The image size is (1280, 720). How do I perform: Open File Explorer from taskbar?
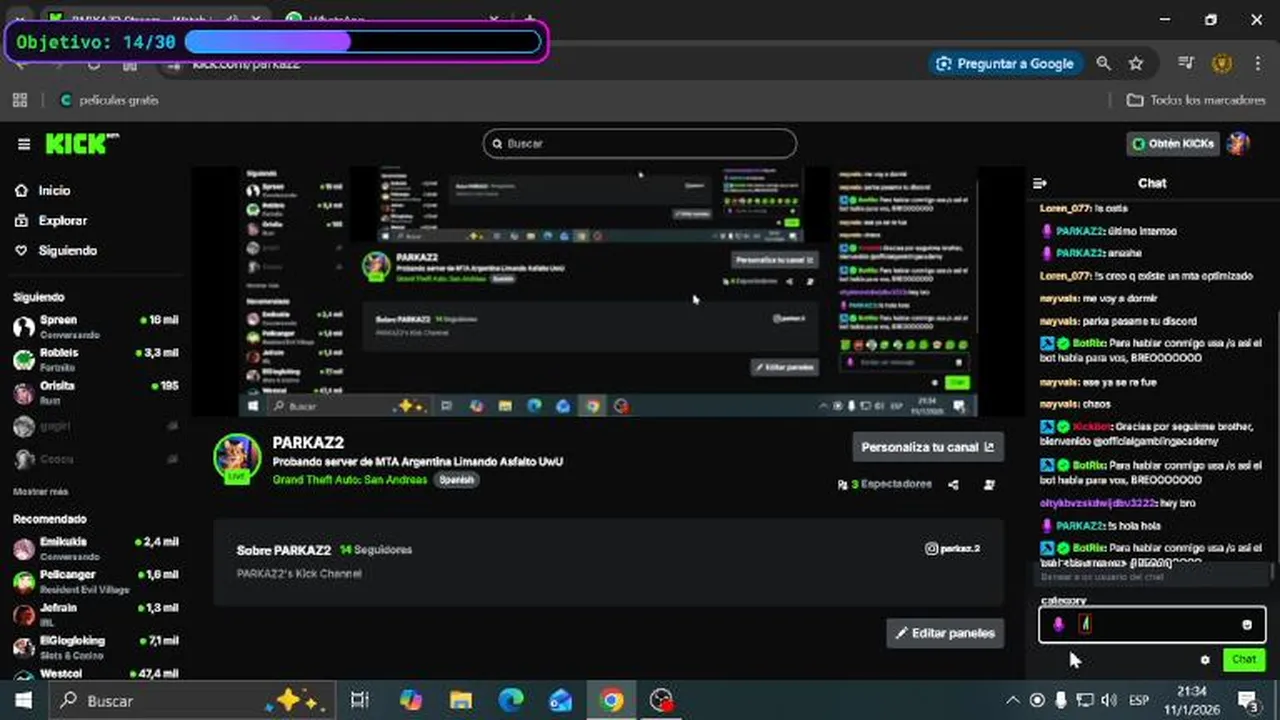pyautogui.click(x=460, y=701)
